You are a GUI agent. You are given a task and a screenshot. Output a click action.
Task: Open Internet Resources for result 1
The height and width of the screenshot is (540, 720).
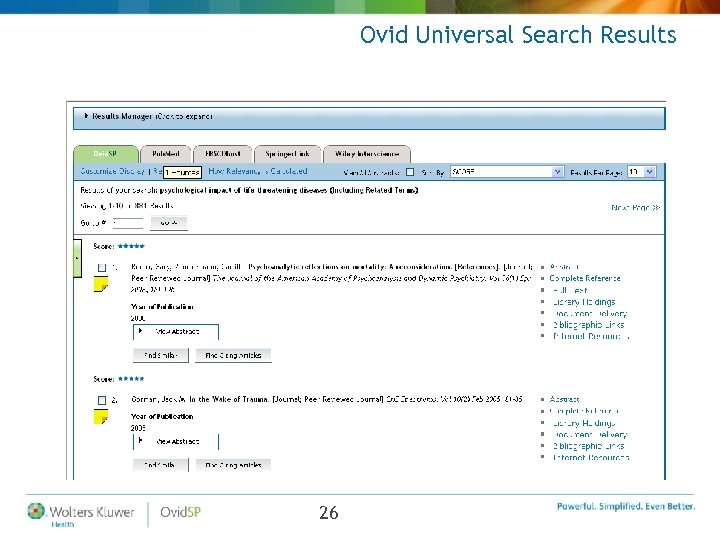(x=591, y=337)
